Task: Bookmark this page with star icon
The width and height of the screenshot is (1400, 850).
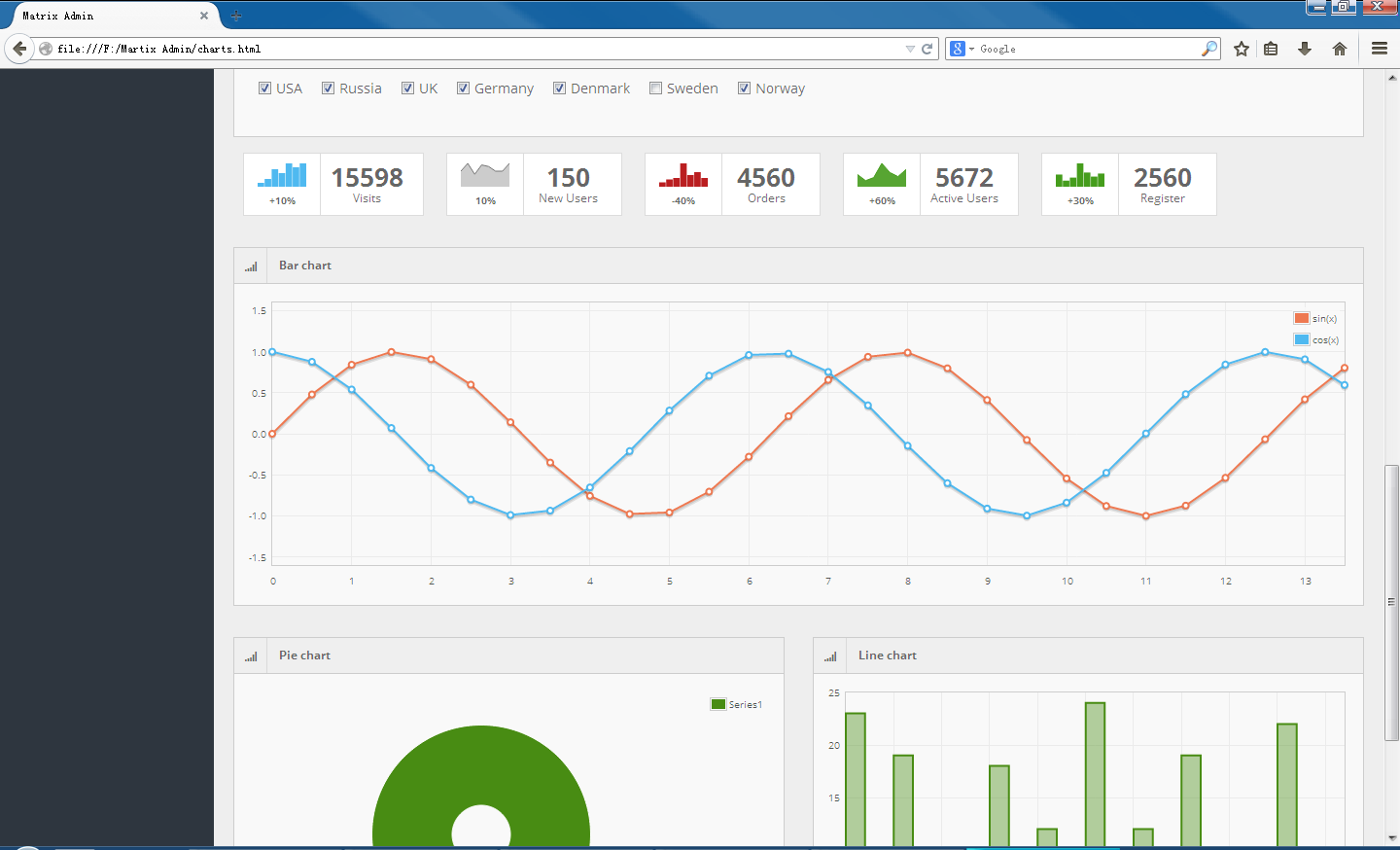Action: (x=1242, y=49)
